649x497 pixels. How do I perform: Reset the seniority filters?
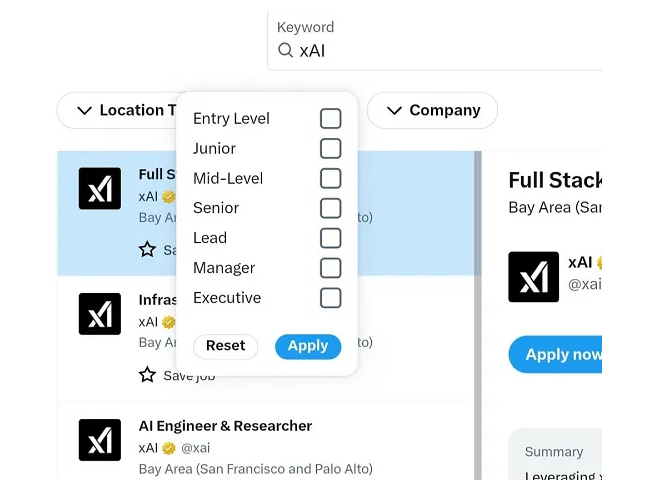pos(225,346)
